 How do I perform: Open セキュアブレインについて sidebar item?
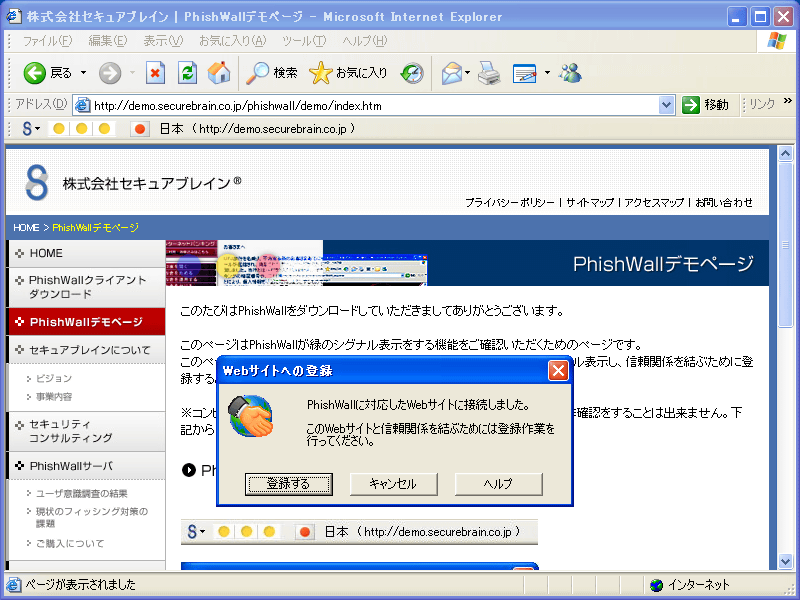click(87, 349)
